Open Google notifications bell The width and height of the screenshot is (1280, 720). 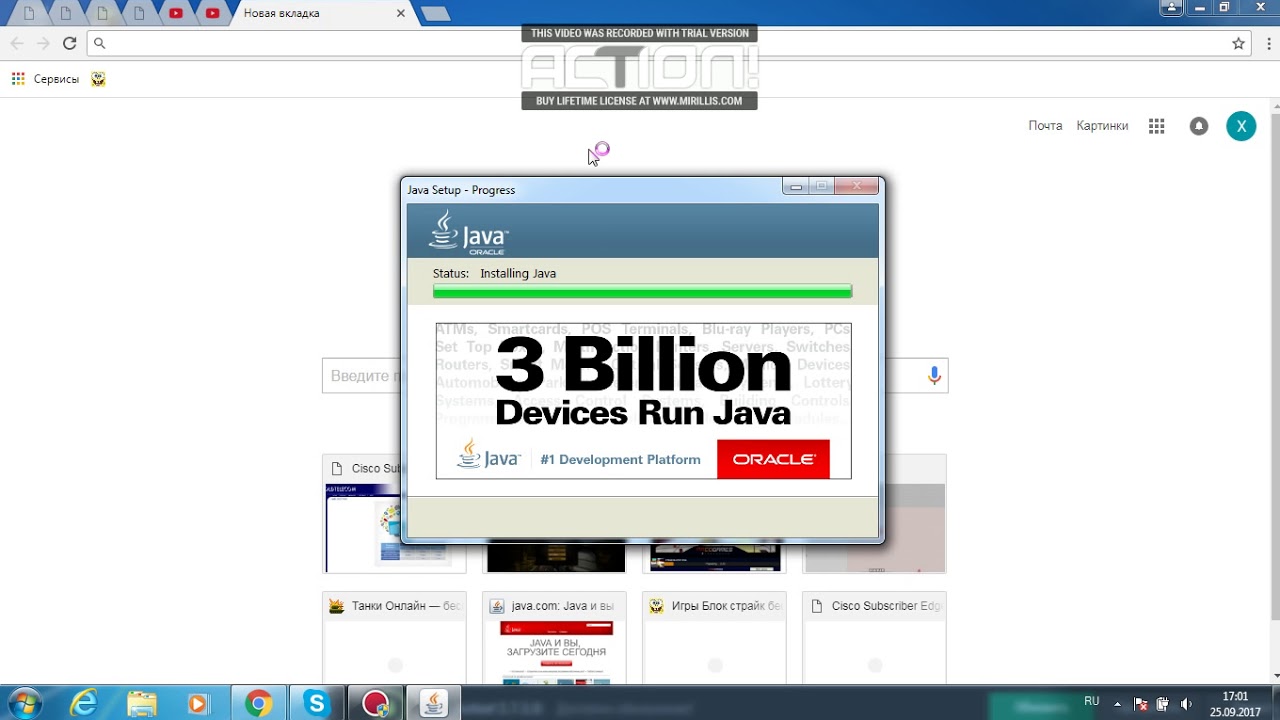[x=1198, y=126]
